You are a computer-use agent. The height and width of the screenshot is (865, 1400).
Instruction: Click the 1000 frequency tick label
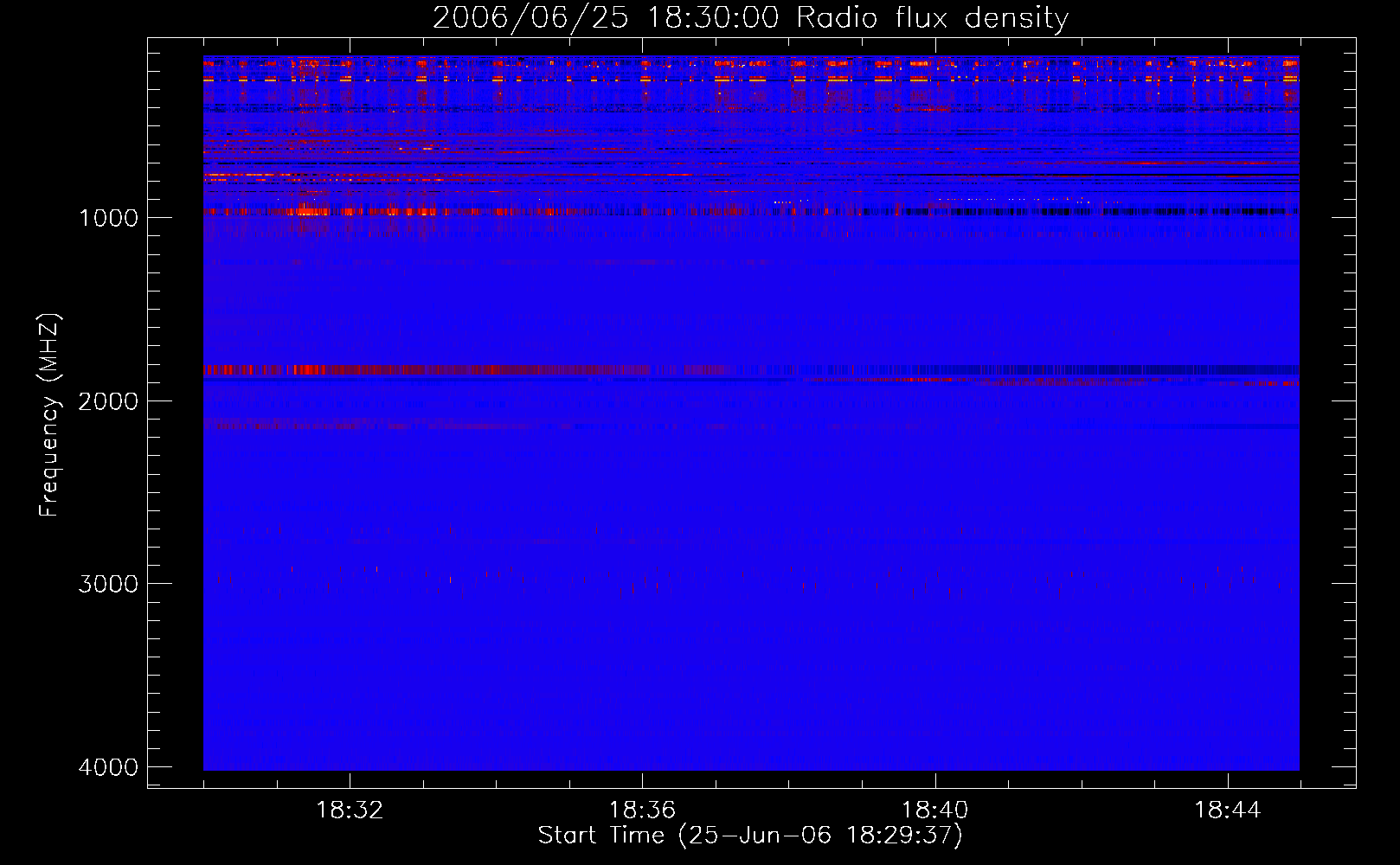pos(108,218)
